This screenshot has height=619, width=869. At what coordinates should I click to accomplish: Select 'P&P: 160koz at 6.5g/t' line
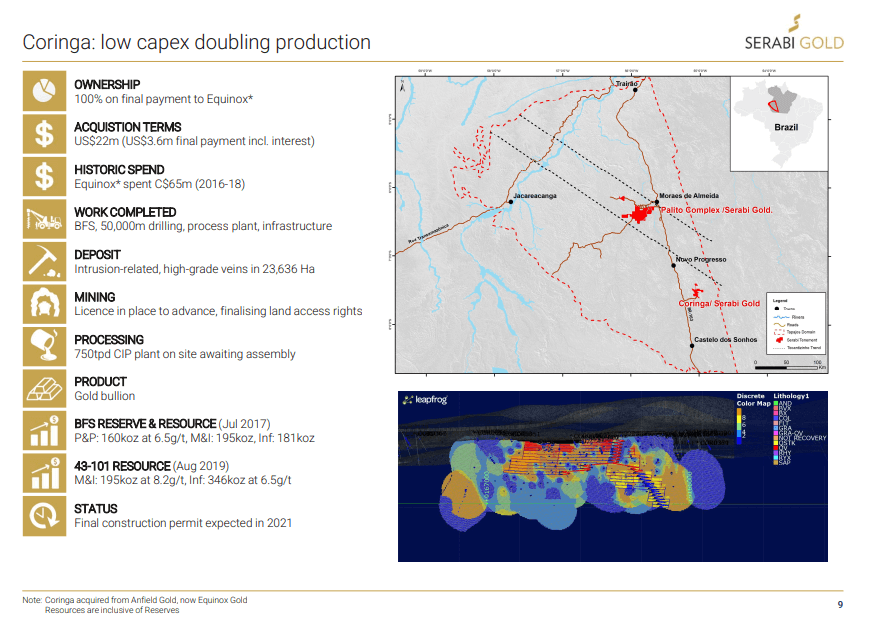click(x=195, y=438)
